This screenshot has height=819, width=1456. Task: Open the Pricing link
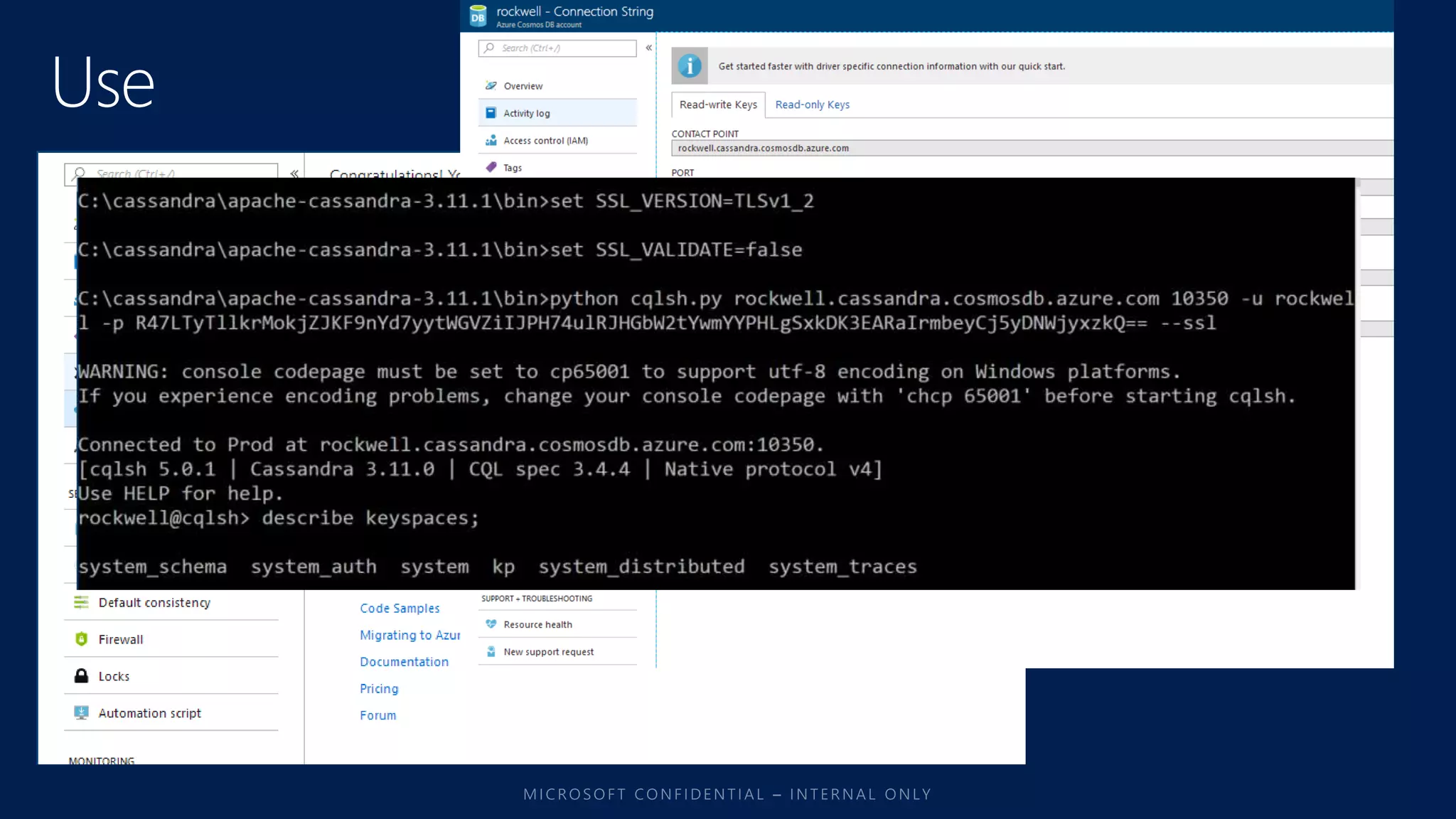[379, 689]
